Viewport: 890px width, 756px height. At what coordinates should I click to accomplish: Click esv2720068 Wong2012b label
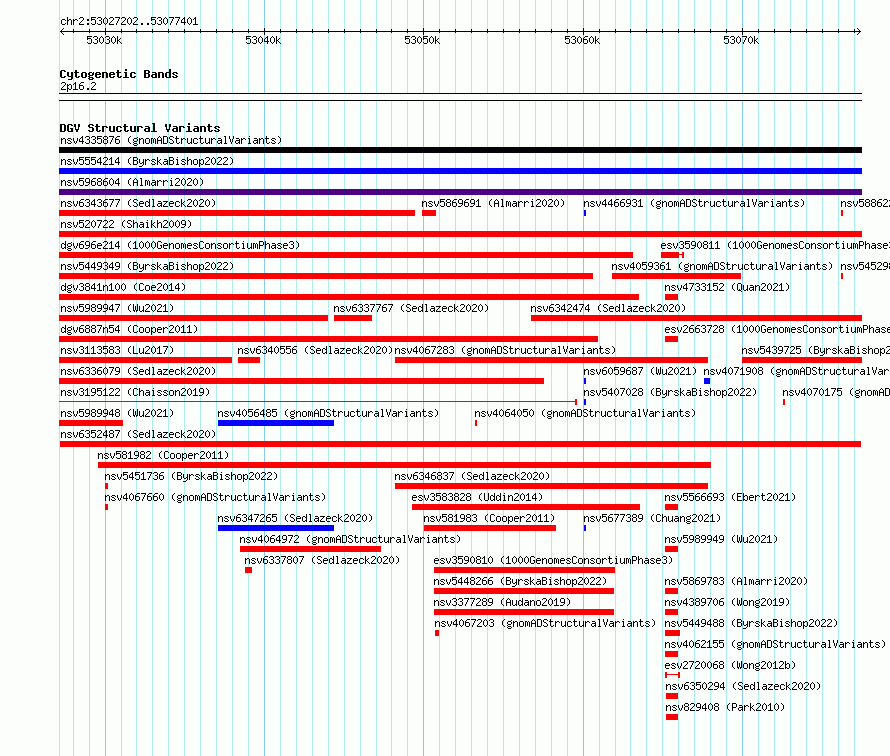pos(730,665)
